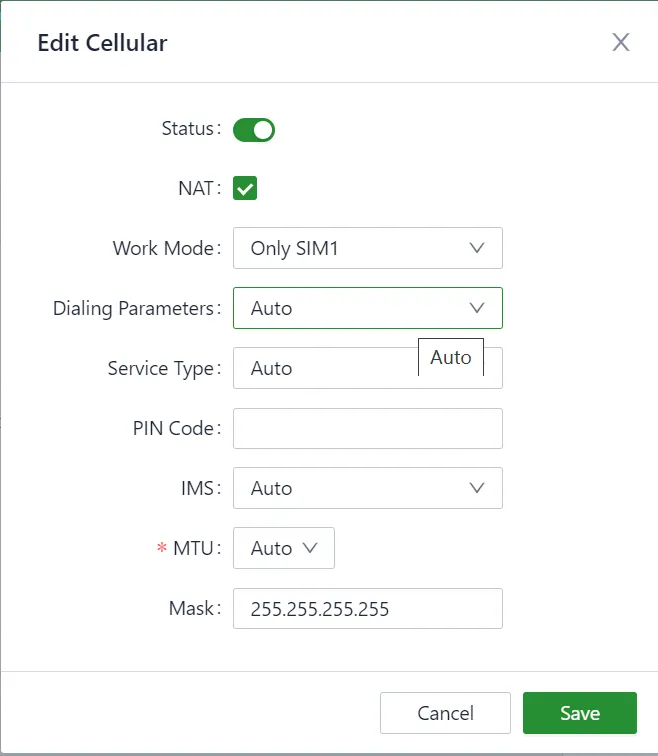
Task: Cancel the cellular edit
Action: tap(445, 713)
